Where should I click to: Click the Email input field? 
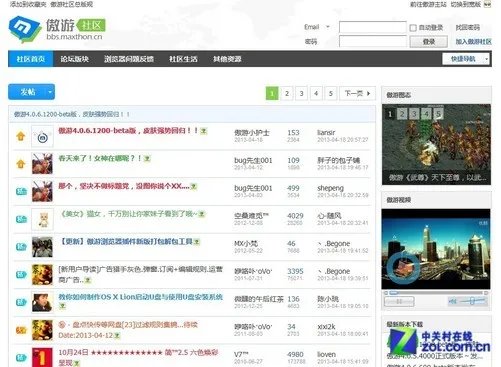coord(372,27)
